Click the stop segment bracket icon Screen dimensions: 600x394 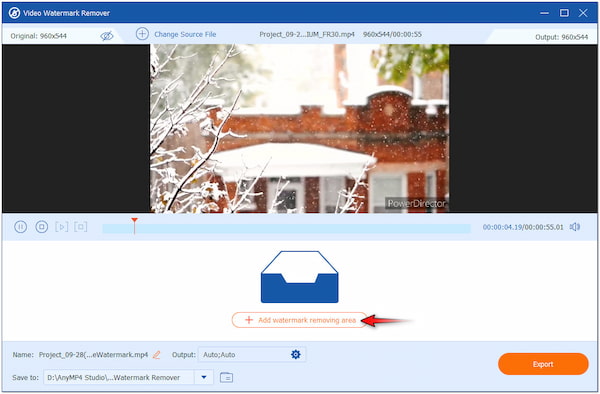pyautogui.click(x=81, y=227)
